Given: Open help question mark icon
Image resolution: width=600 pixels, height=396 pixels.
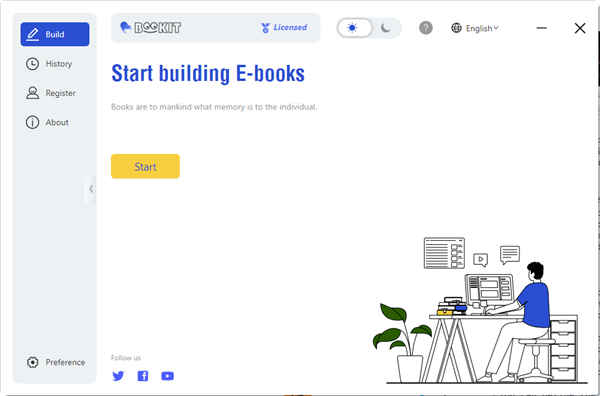Looking at the screenshot, I should click(x=426, y=28).
